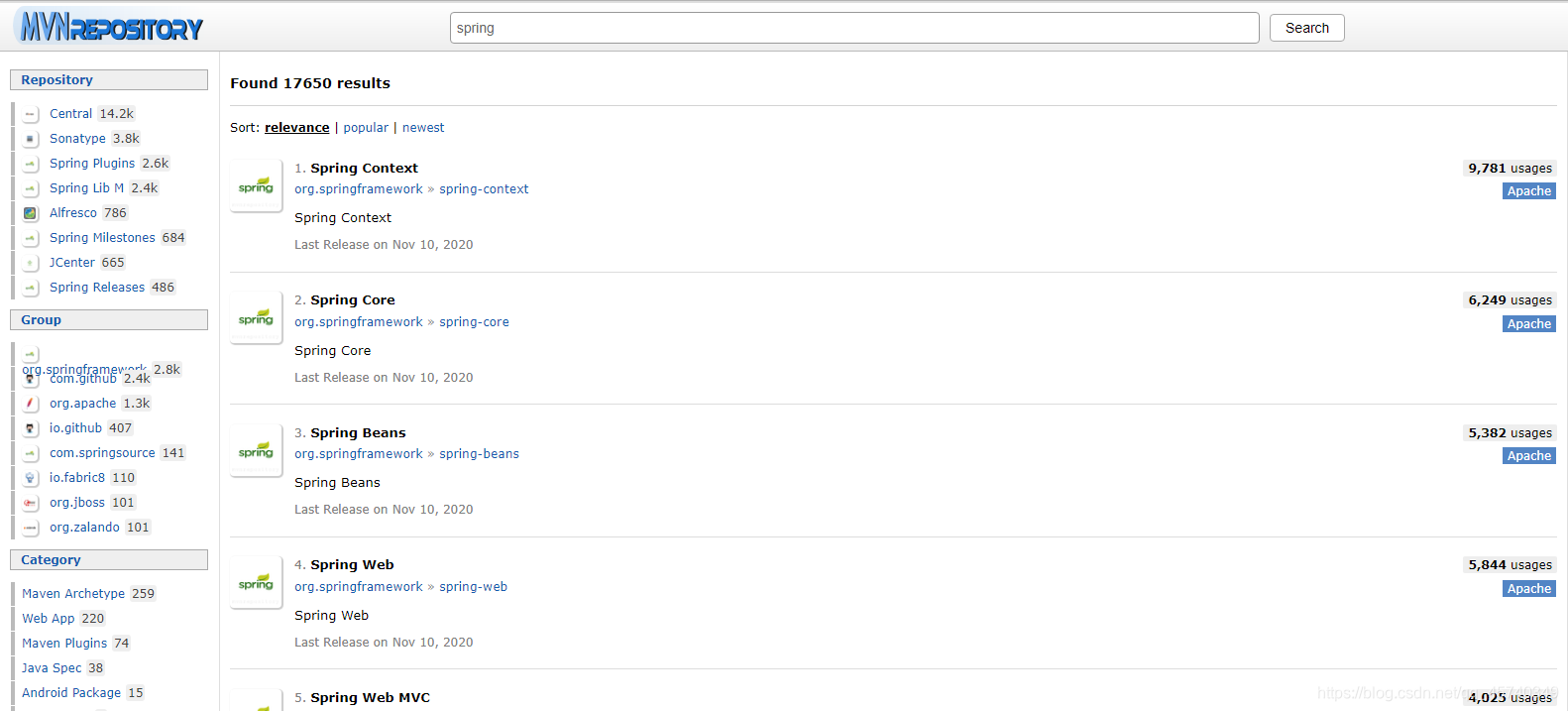Click the Spring Context result logo
The width and height of the screenshot is (1568, 711).
coord(256,185)
